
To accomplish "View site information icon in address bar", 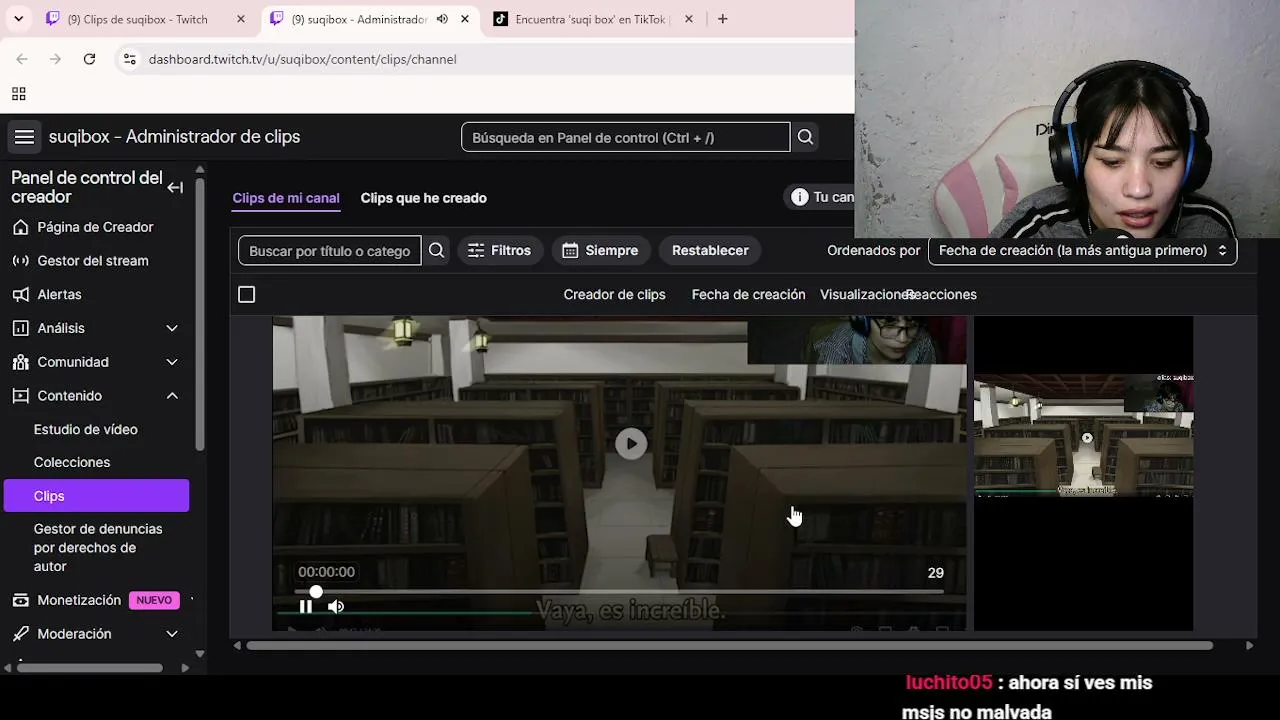I will coord(129,59).
